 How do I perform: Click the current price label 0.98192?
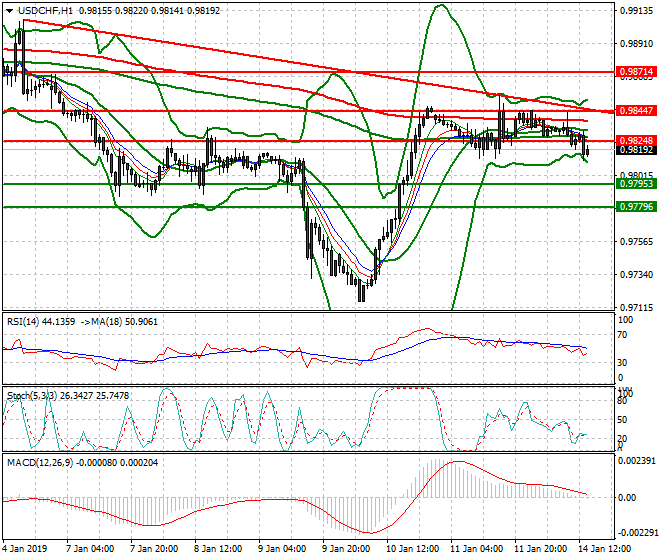[636, 150]
